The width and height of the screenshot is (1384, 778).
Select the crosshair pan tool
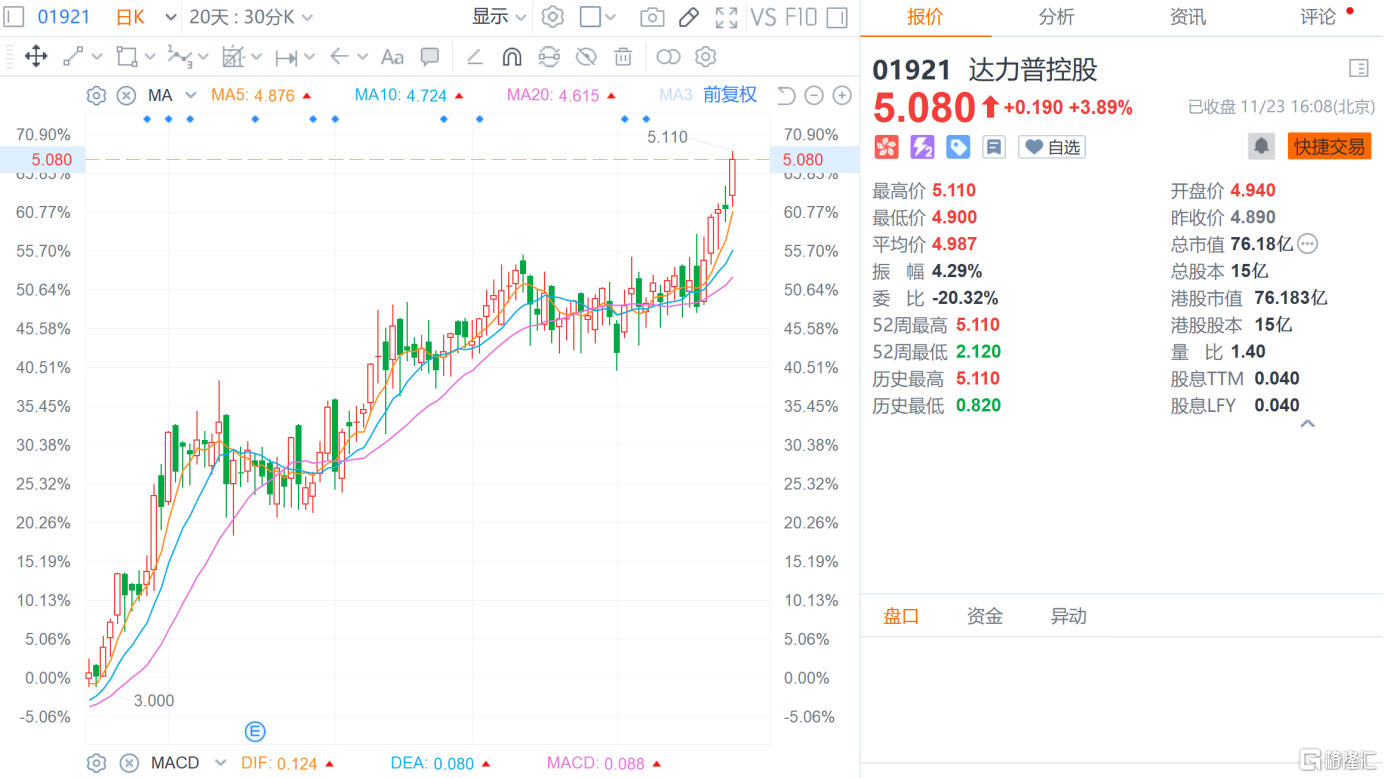point(36,57)
